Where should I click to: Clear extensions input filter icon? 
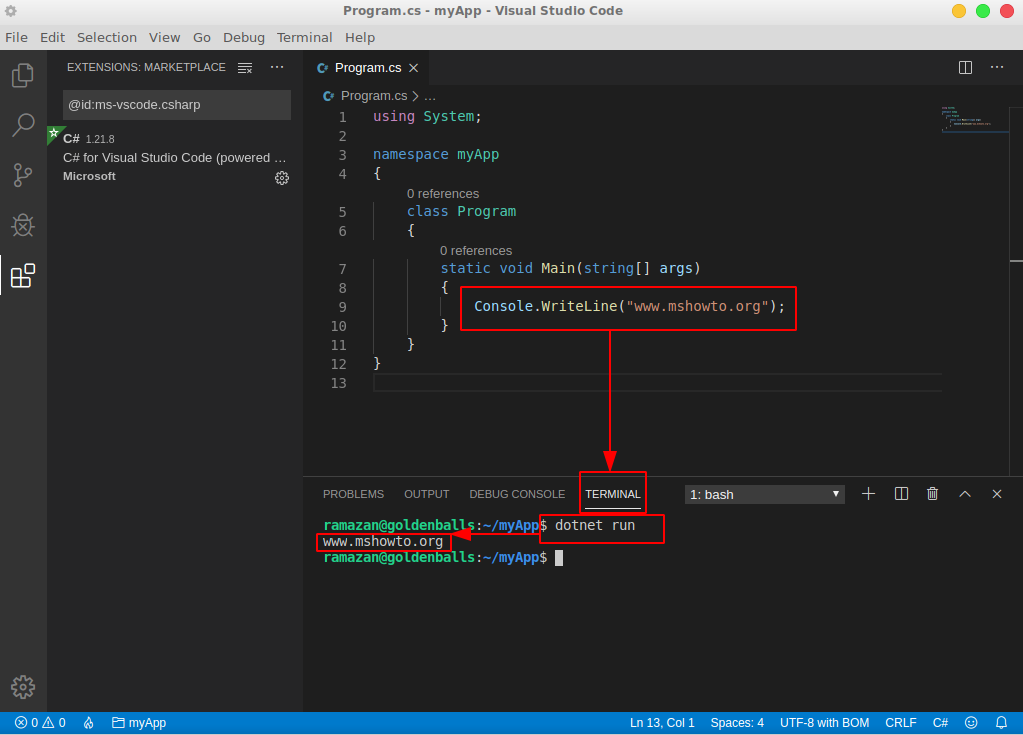[x=245, y=68]
